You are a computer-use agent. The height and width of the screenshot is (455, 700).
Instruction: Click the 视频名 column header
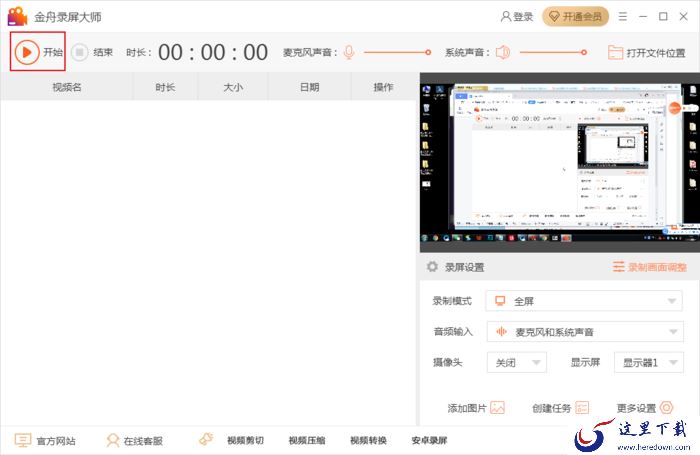[x=67, y=87]
